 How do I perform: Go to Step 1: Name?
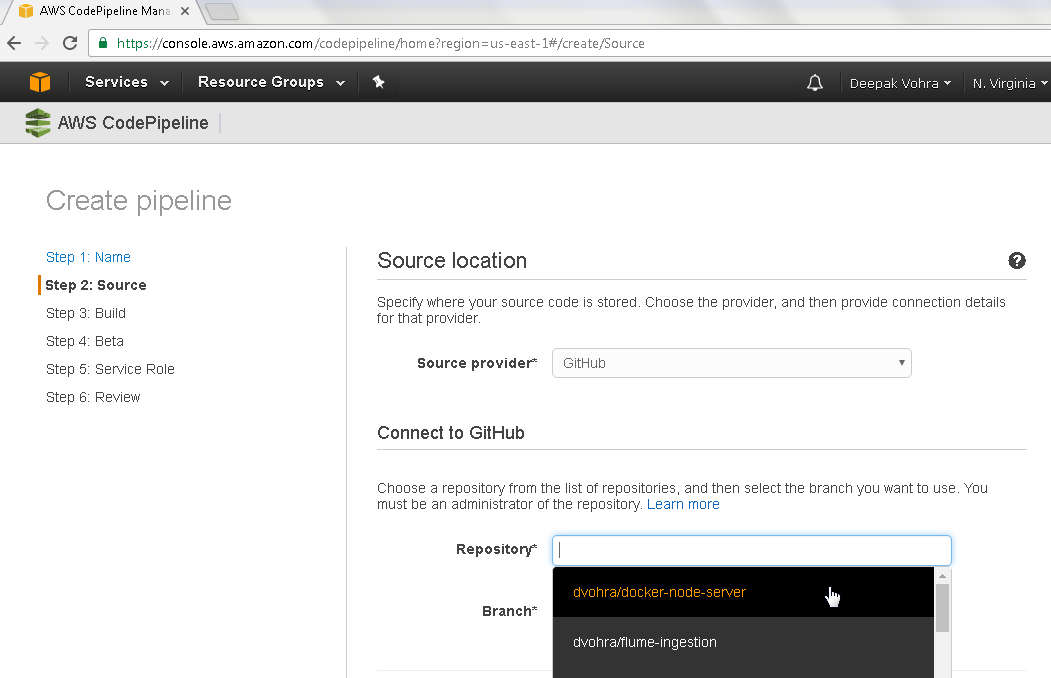[88, 257]
